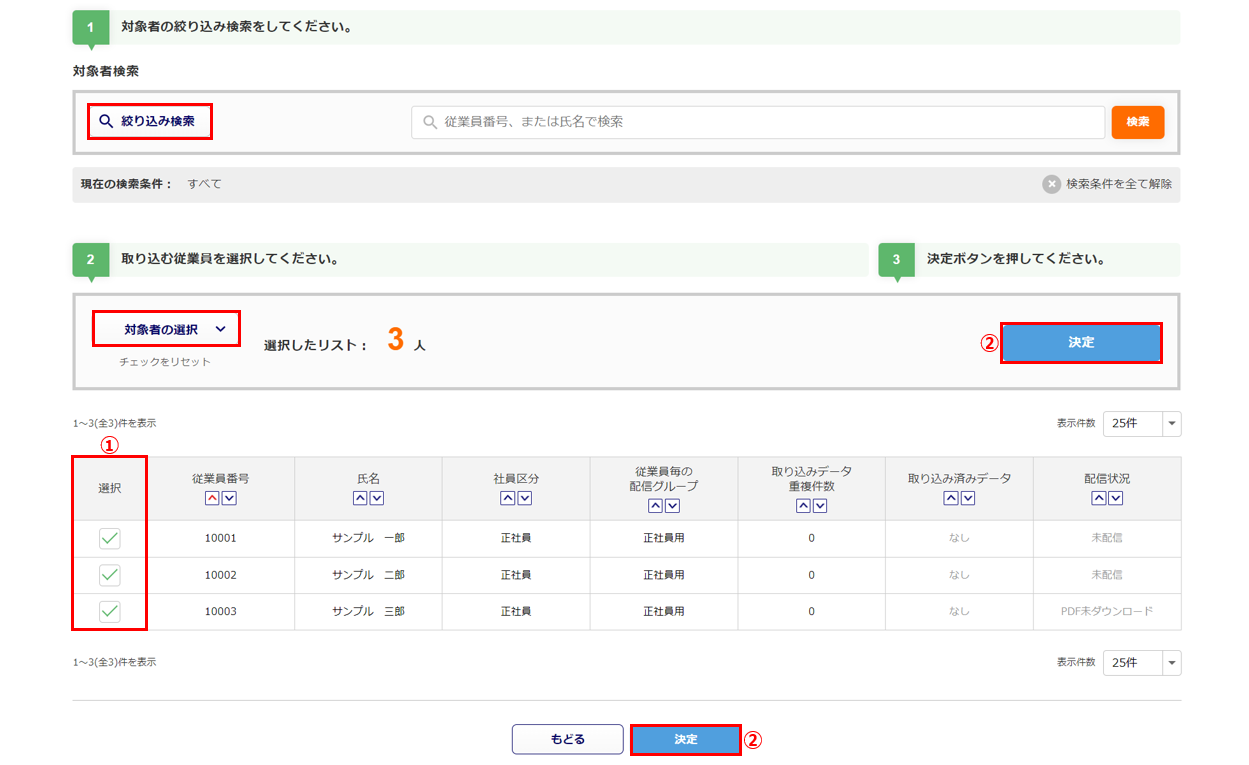The width and height of the screenshot is (1249, 765).
Task: Uncheck employee 10001 サンプル 一郎
Action: tap(110, 538)
